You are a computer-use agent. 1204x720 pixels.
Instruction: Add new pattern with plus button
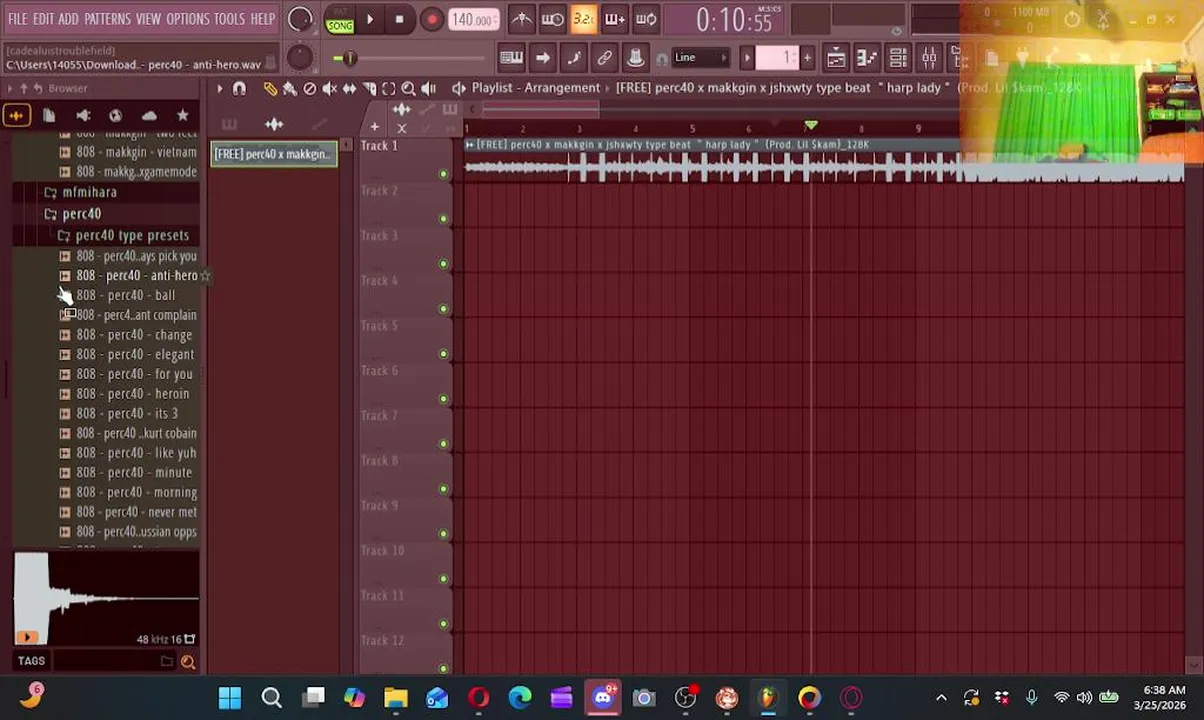807,58
